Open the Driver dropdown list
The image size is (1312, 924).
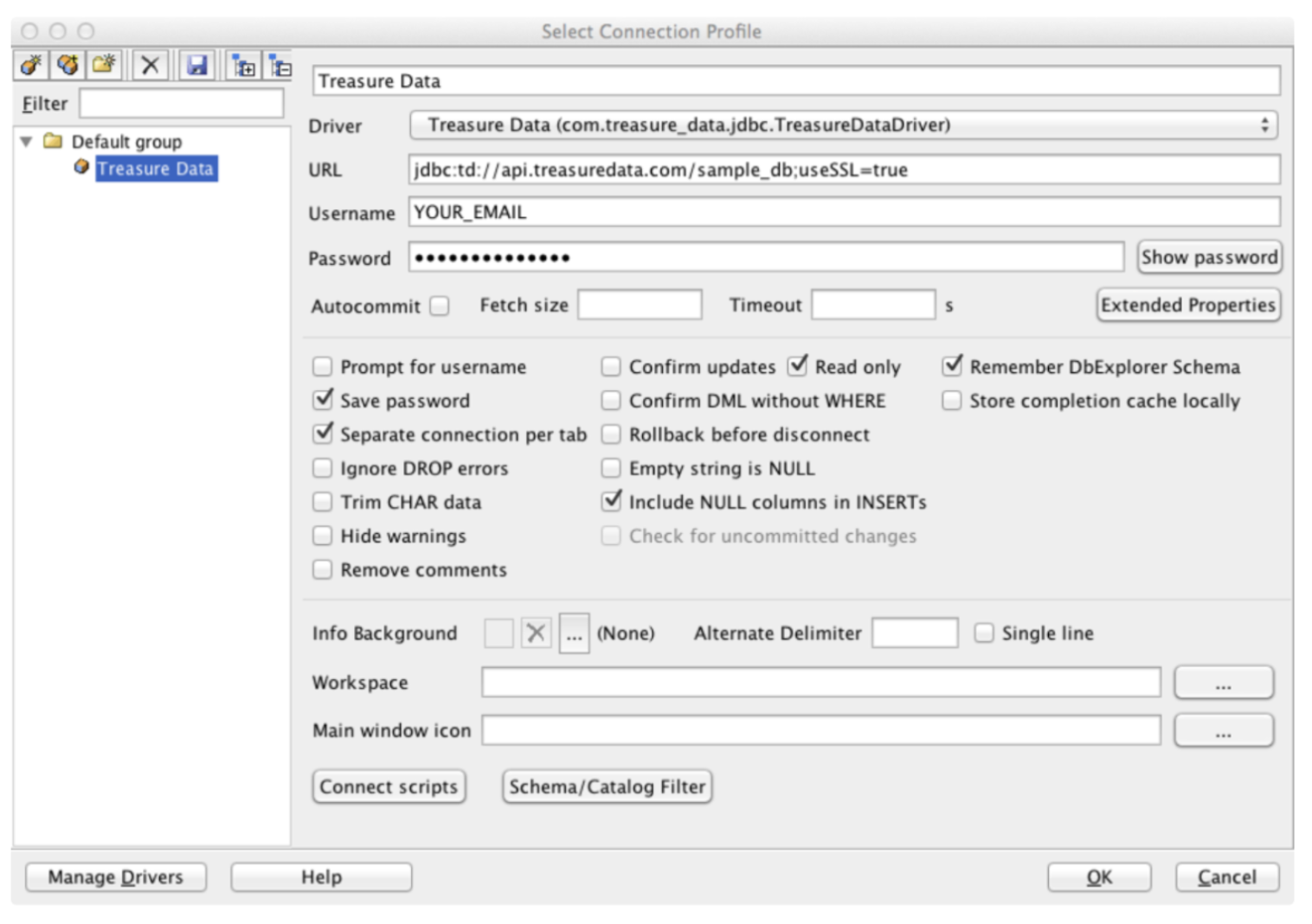tap(843, 125)
